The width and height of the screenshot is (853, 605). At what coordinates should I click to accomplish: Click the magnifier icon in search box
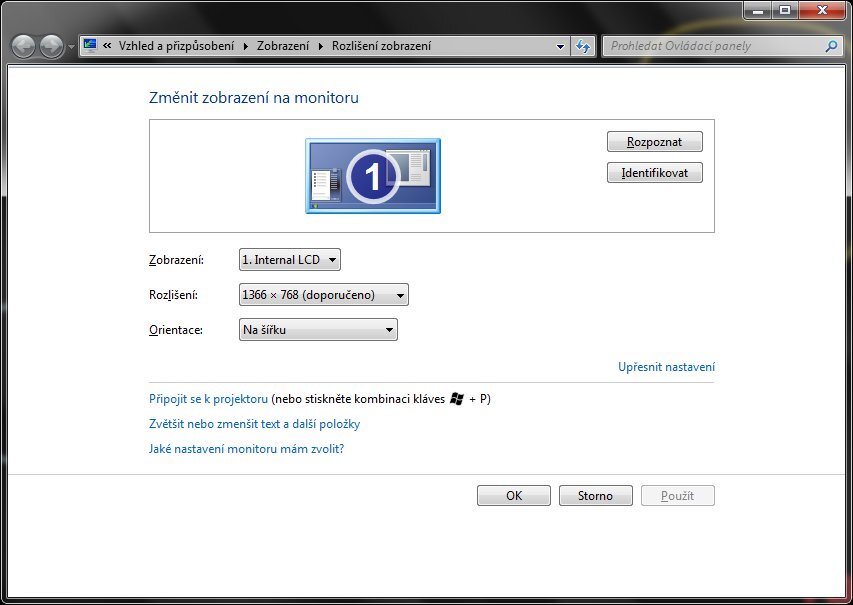[830, 46]
